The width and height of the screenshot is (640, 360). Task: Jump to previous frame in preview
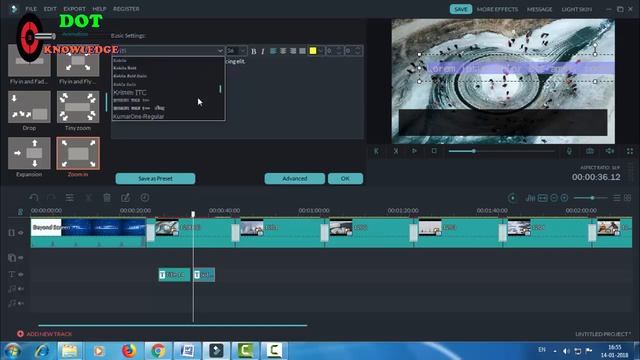click(376, 151)
